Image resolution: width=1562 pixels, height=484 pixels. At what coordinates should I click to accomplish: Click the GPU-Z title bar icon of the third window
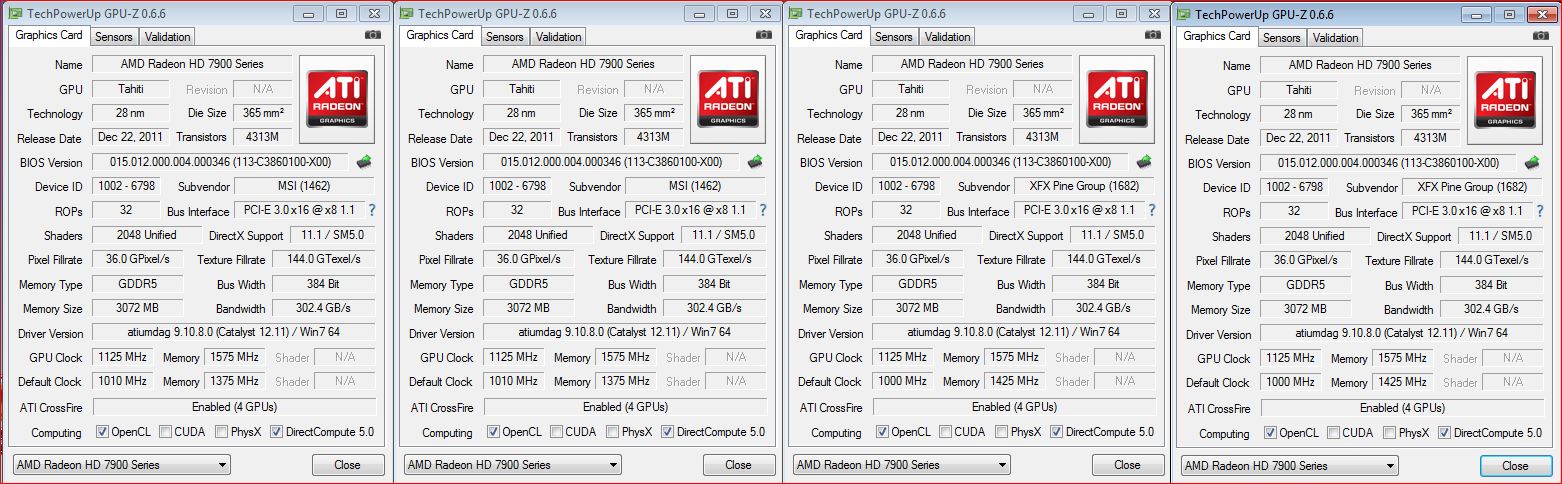coord(795,13)
